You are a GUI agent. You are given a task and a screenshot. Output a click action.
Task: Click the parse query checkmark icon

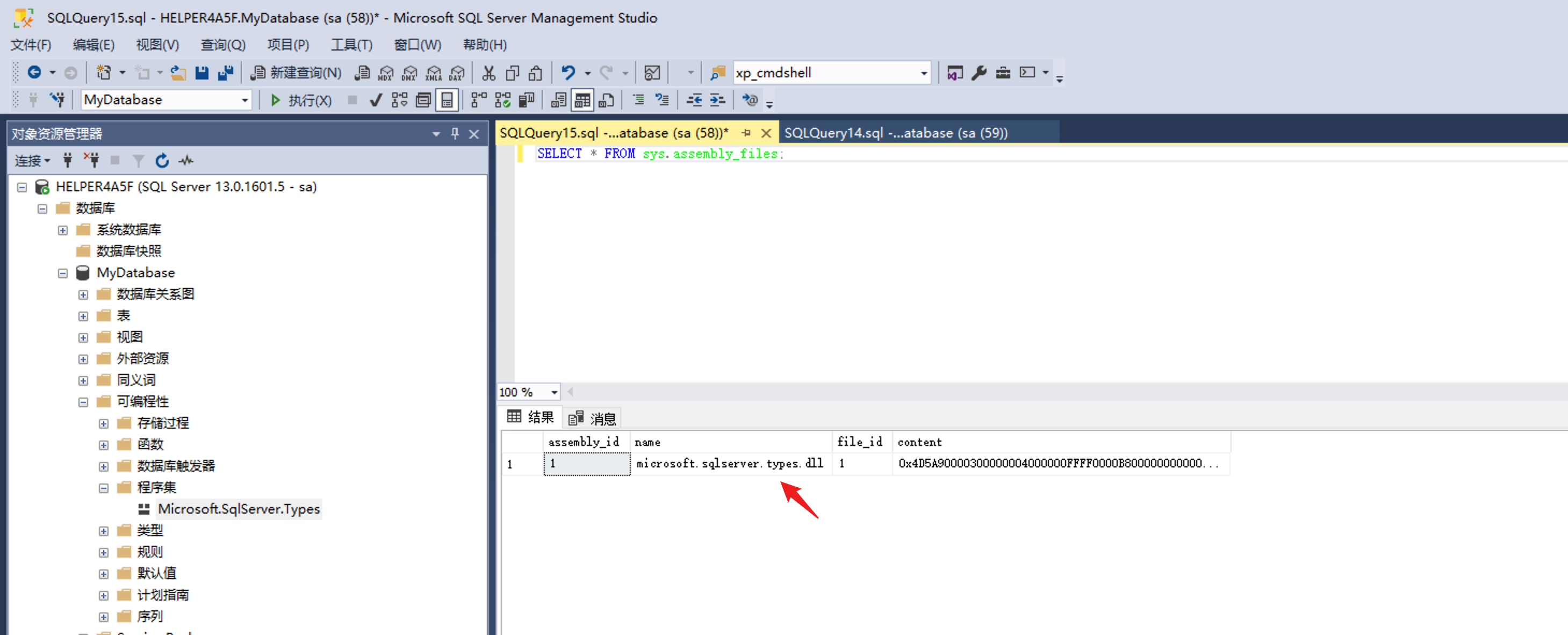coord(376,100)
